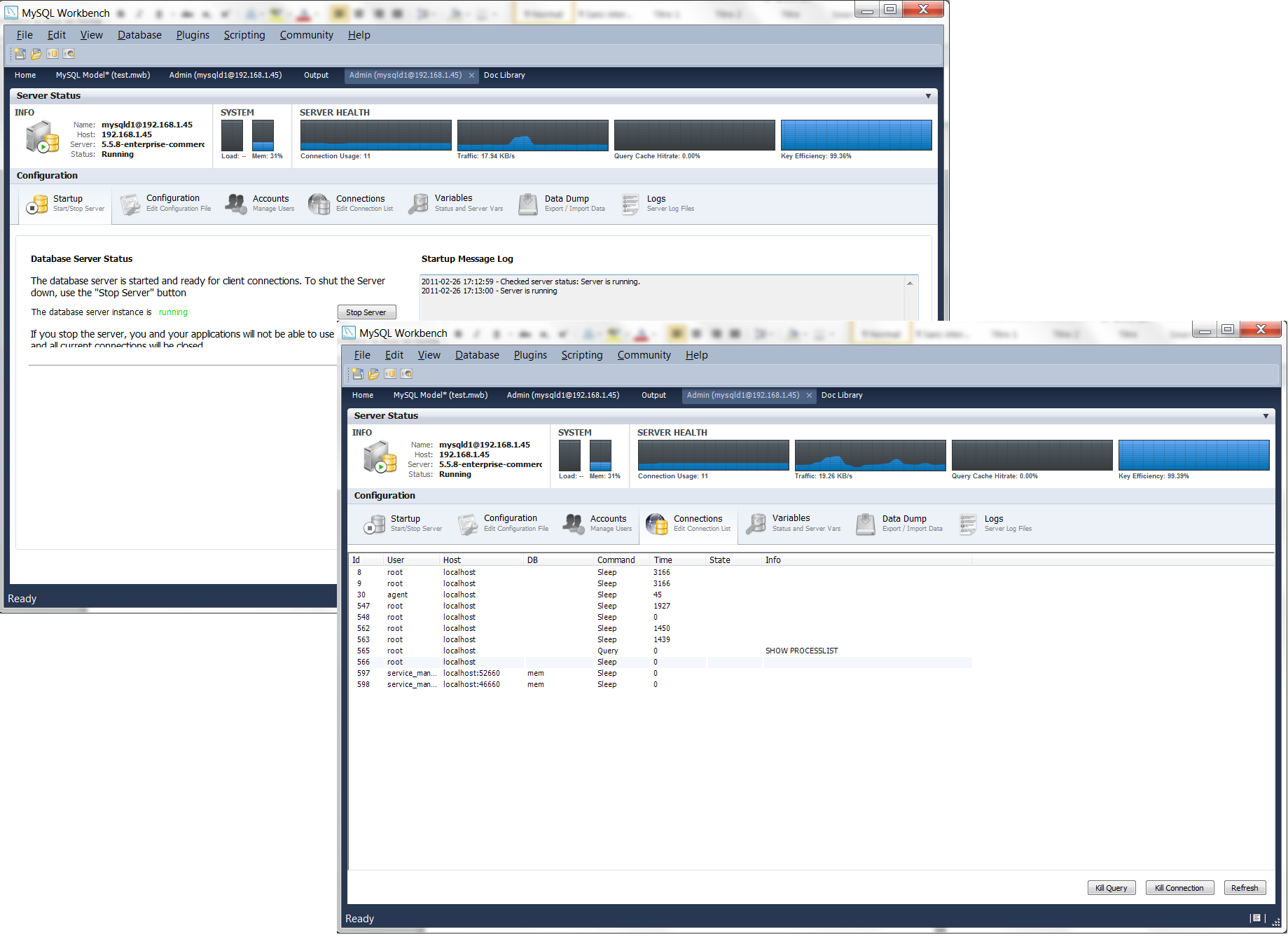Switch to Doc Library tab in front window
The height and width of the screenshot is (937, 1288).
[842, 396]
